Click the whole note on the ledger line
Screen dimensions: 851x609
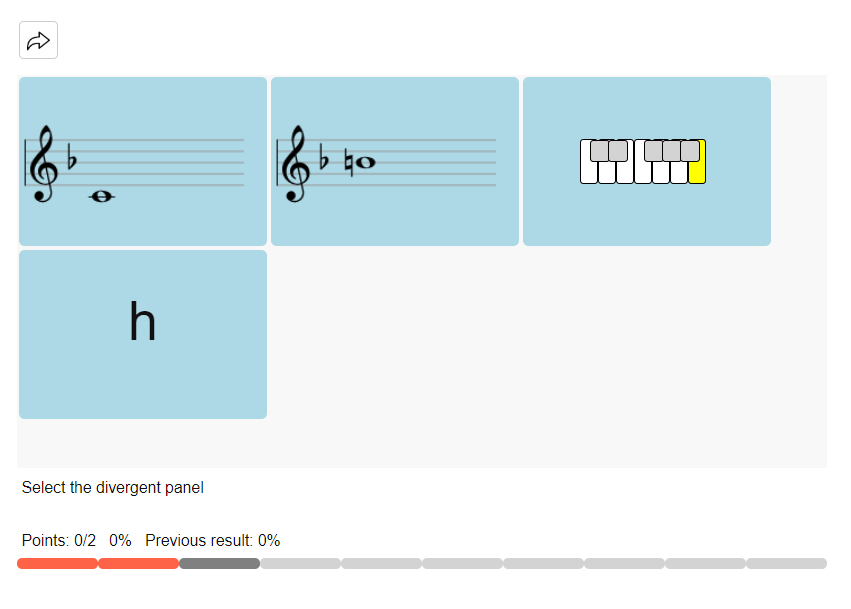tap(102, 197)
